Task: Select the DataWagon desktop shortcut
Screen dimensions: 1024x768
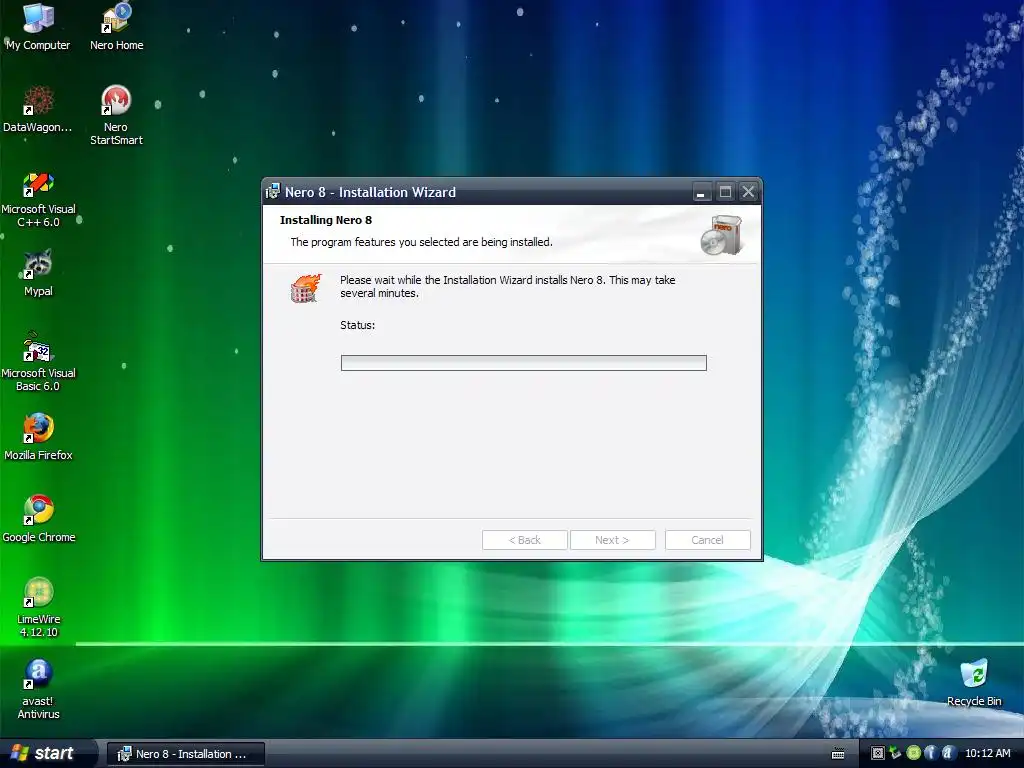Action: (x=38, y=108)
